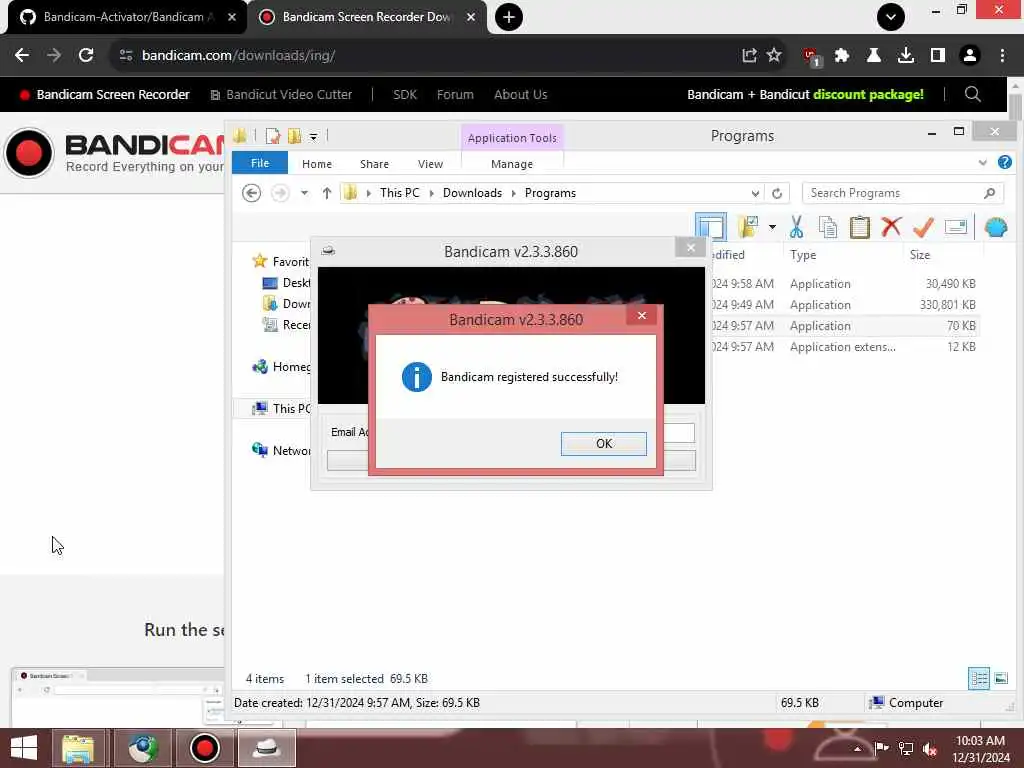This screenshot has width=1024, height=768.
Task: Select the Application Tools contextual tab
Action: [512, 138]
